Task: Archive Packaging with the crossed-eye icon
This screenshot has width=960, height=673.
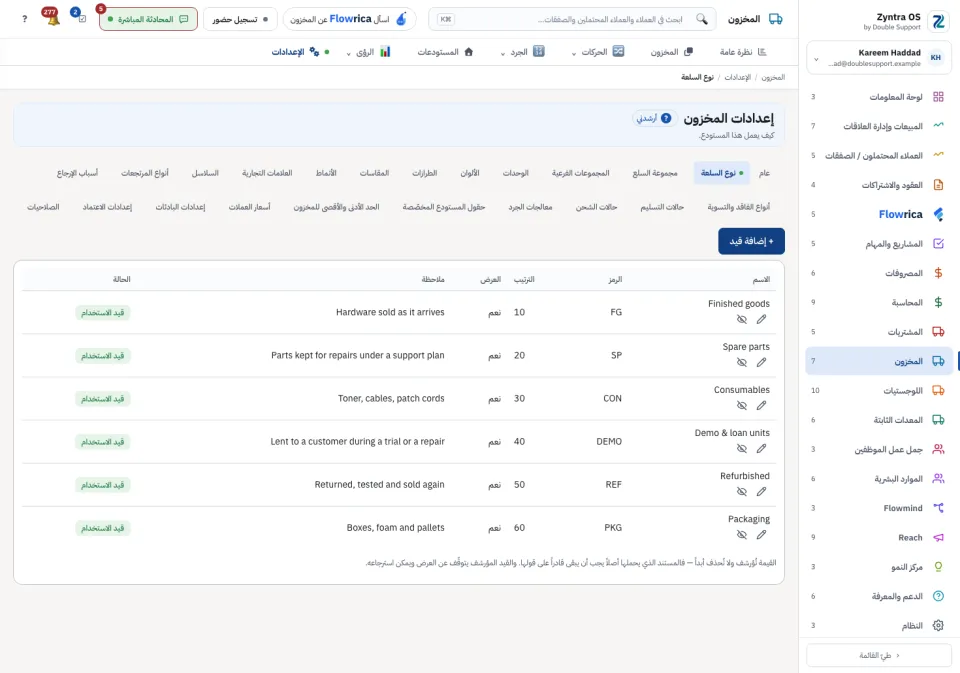Action: click(x=741, y=535)
